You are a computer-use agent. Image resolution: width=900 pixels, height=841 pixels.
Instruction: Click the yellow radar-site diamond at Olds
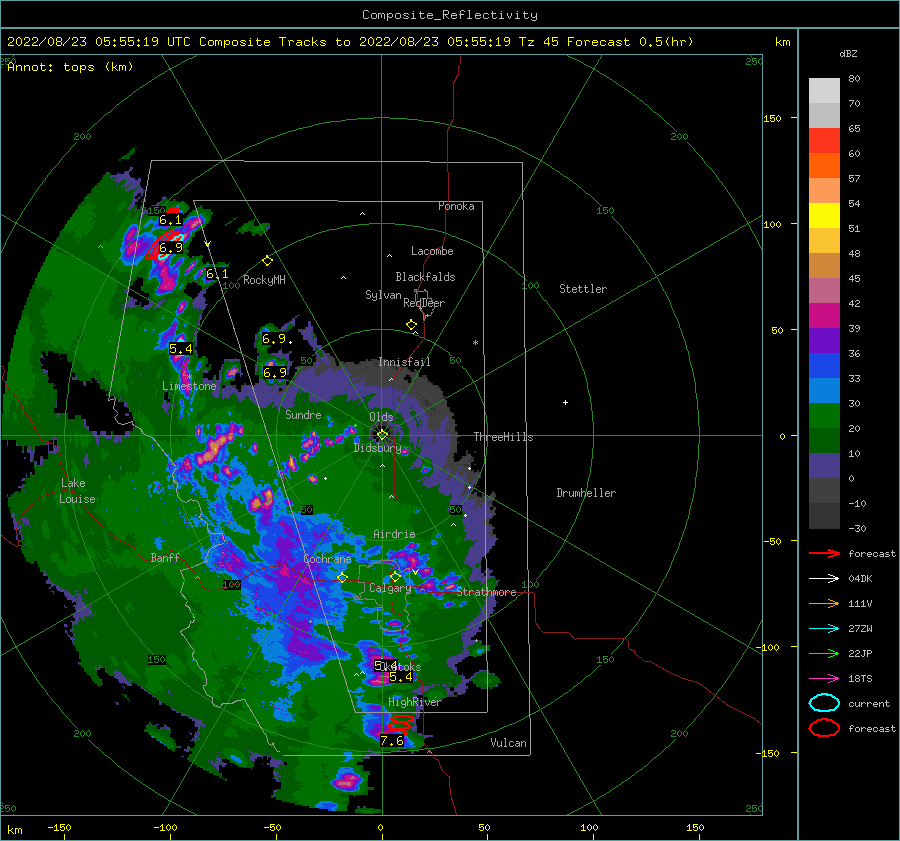pos(382,435)
